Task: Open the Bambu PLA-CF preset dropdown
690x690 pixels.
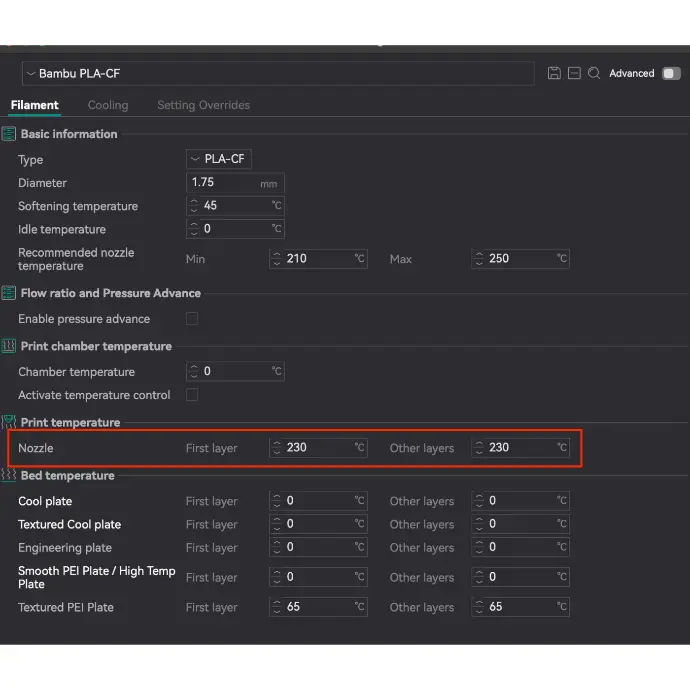Action: [278, 74]
